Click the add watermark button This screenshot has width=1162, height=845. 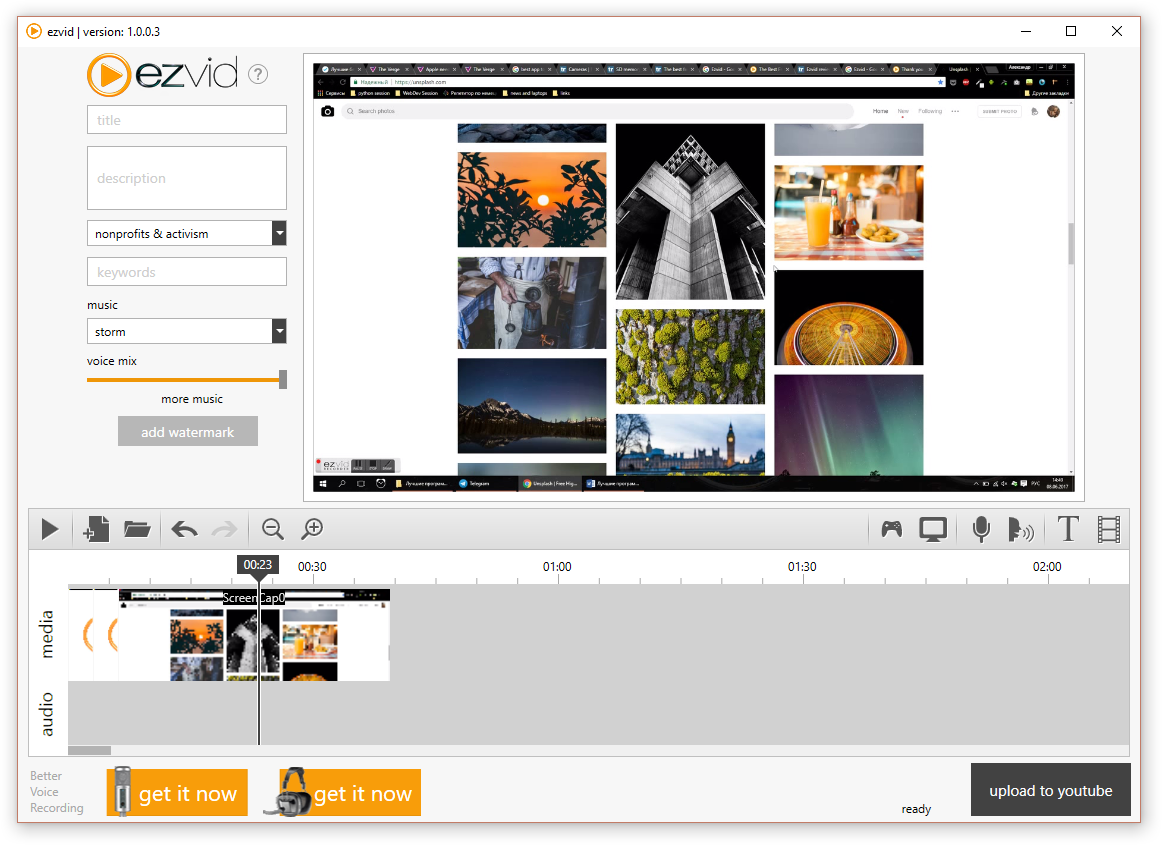[188, 432]
